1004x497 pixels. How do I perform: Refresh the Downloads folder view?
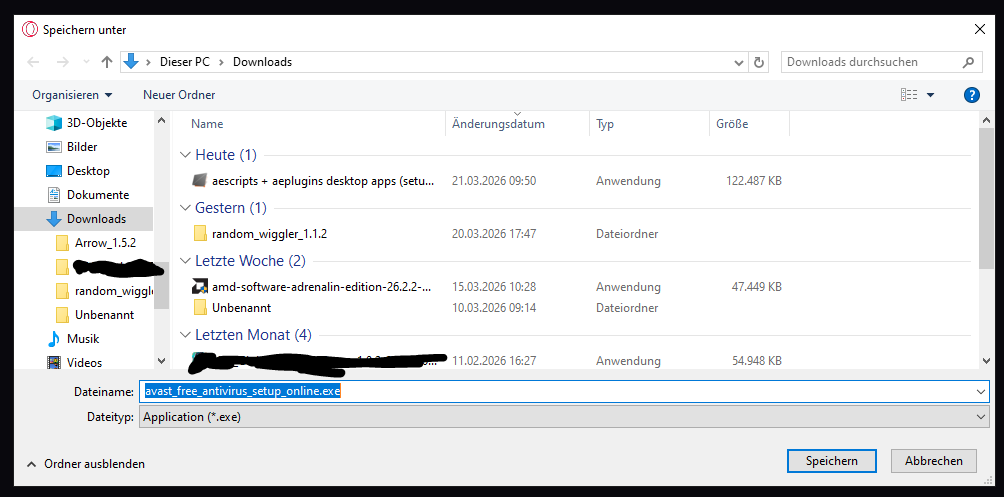[759, 62]
